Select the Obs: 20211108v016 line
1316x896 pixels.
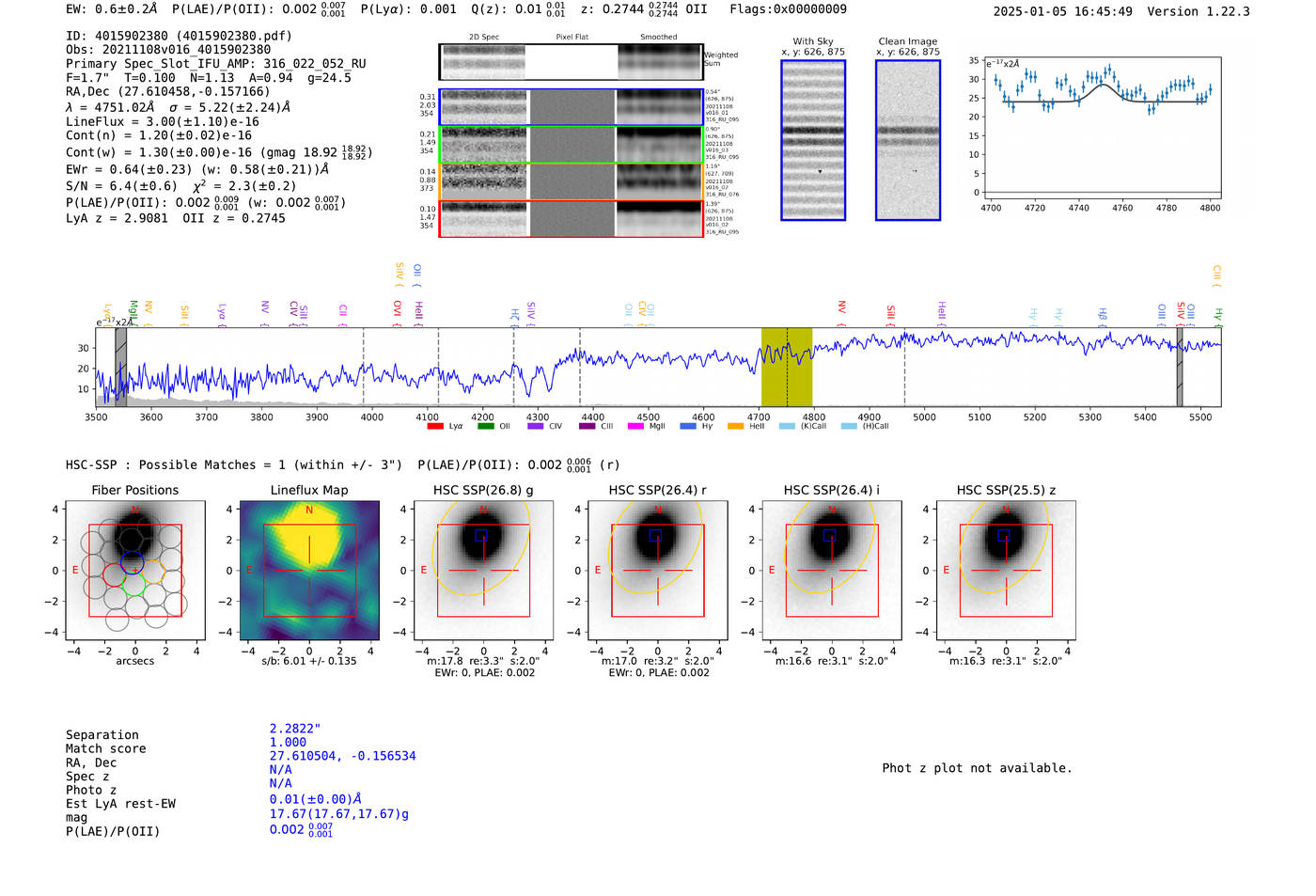click(x=168, y=50)
